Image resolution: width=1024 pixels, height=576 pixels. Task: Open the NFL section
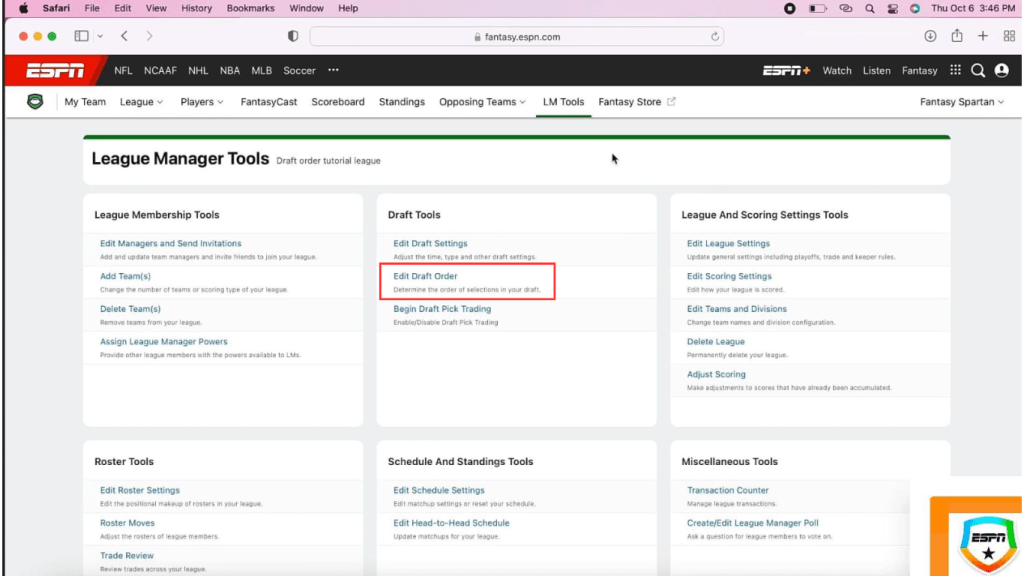pos(123,71)
